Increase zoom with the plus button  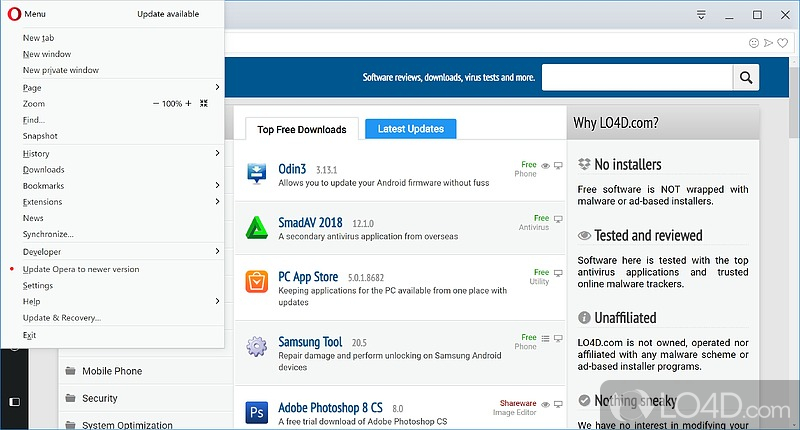[x=188, y=103]
